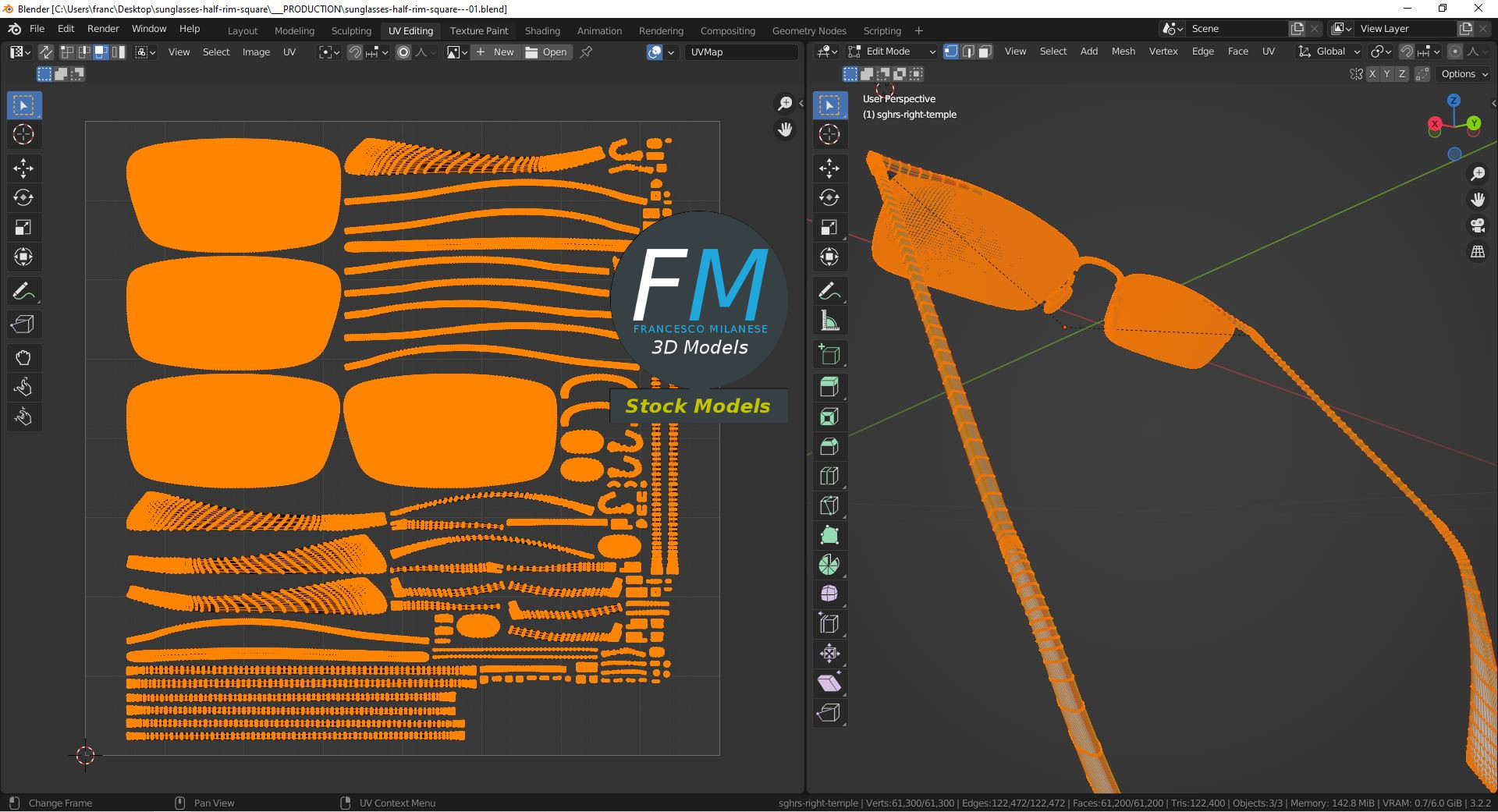The image size is (1498, 812).
Task: Click the New image button
Action: click(495, 52)
